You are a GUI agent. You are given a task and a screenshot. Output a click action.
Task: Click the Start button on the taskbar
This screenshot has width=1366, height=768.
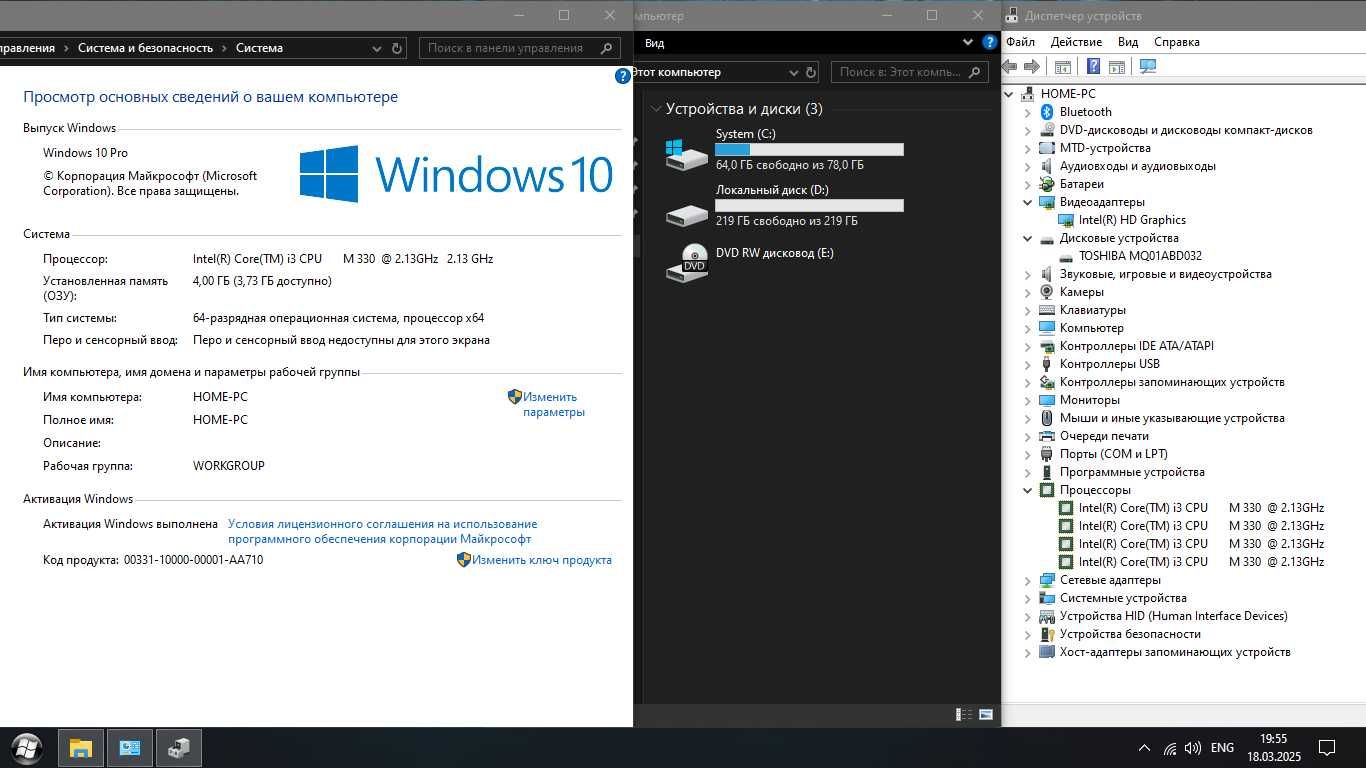point(27,747)
